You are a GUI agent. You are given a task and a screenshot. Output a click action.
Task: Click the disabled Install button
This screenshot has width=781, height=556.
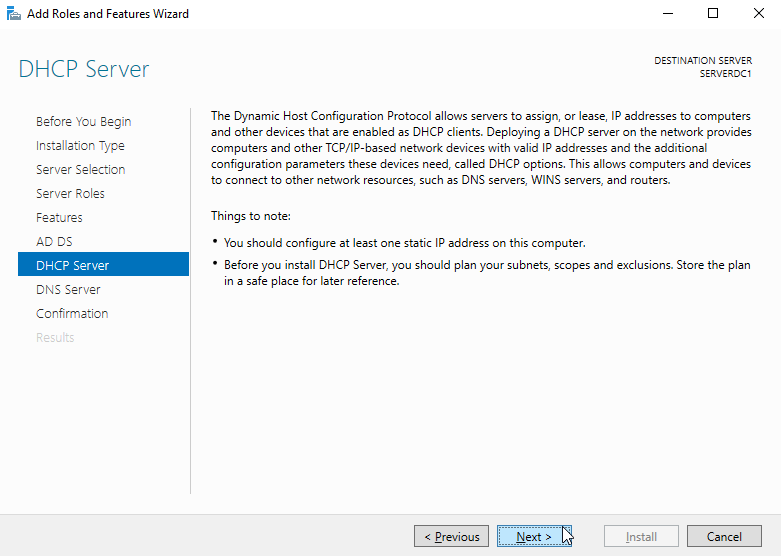tap(642, 536)
